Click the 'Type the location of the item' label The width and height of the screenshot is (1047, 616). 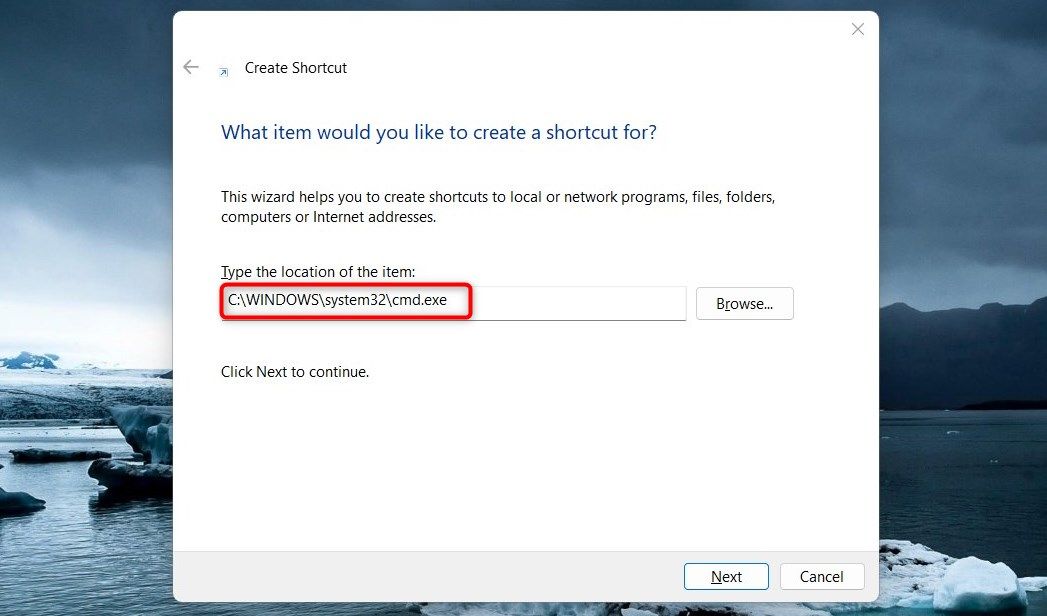click(318, 272)
